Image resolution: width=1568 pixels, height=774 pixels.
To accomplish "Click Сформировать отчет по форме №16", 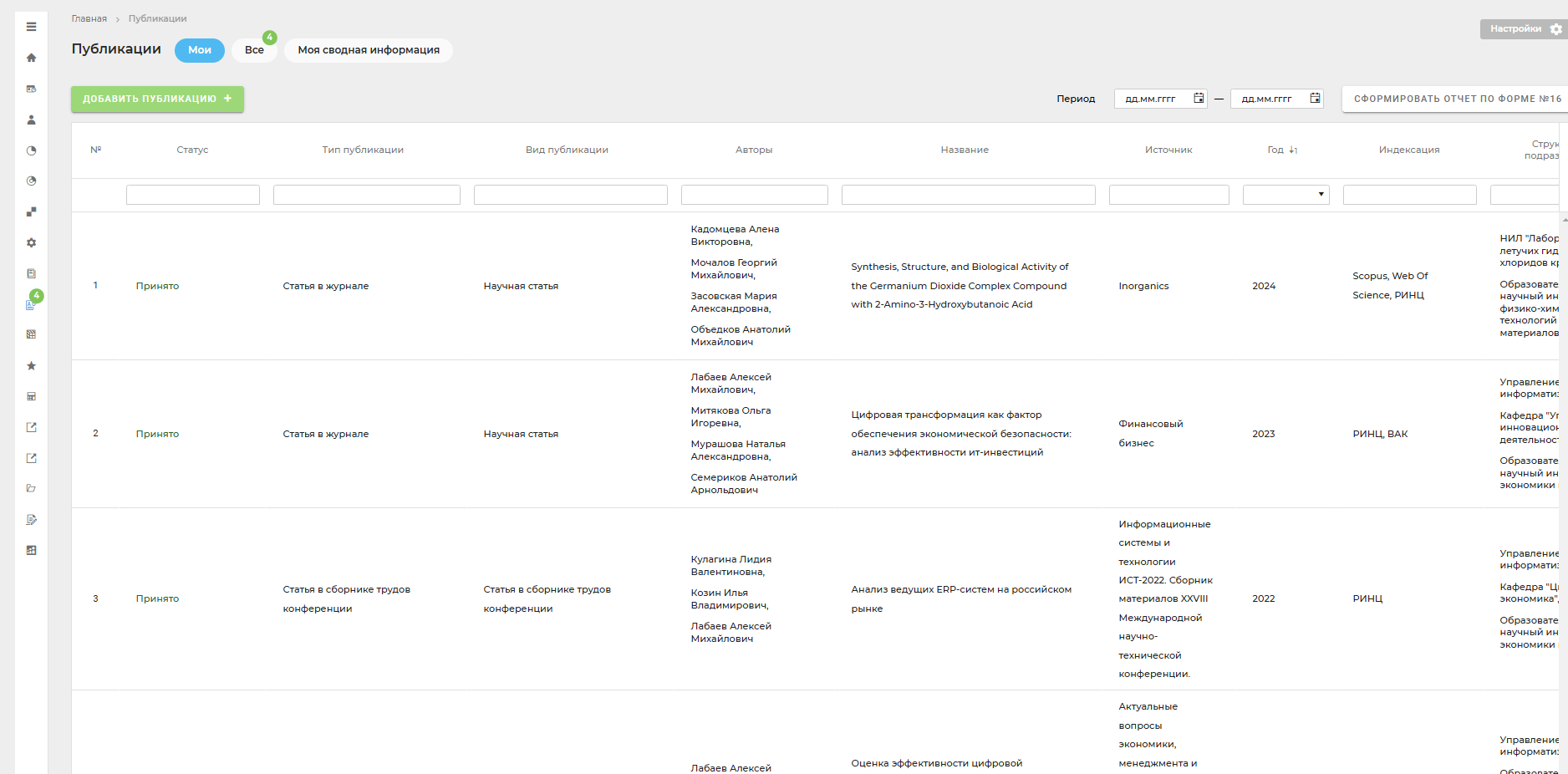I will [1454, 99].
